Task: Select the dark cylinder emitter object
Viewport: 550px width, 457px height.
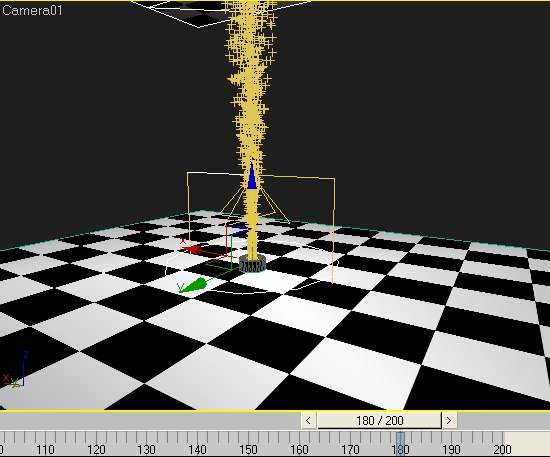Action: (x=252, y=264)
